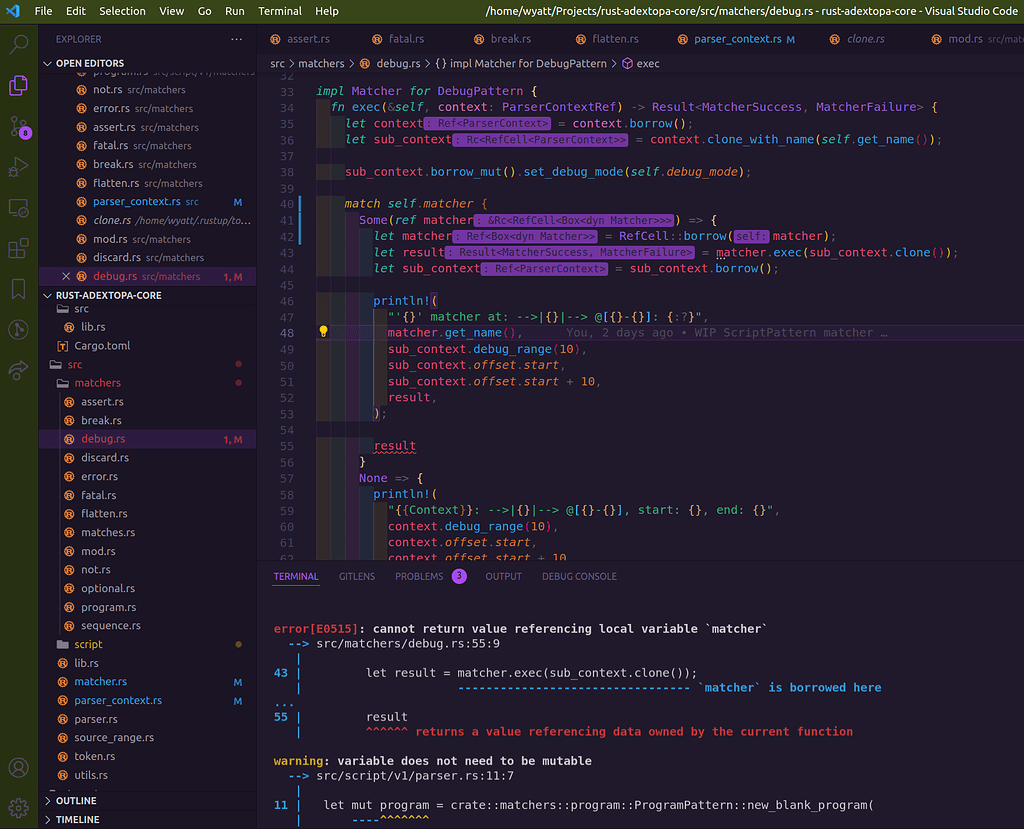Click the Live Share arrow icon
The width and height of the screenshot is (1024, 829).
[x=18, y=371]
